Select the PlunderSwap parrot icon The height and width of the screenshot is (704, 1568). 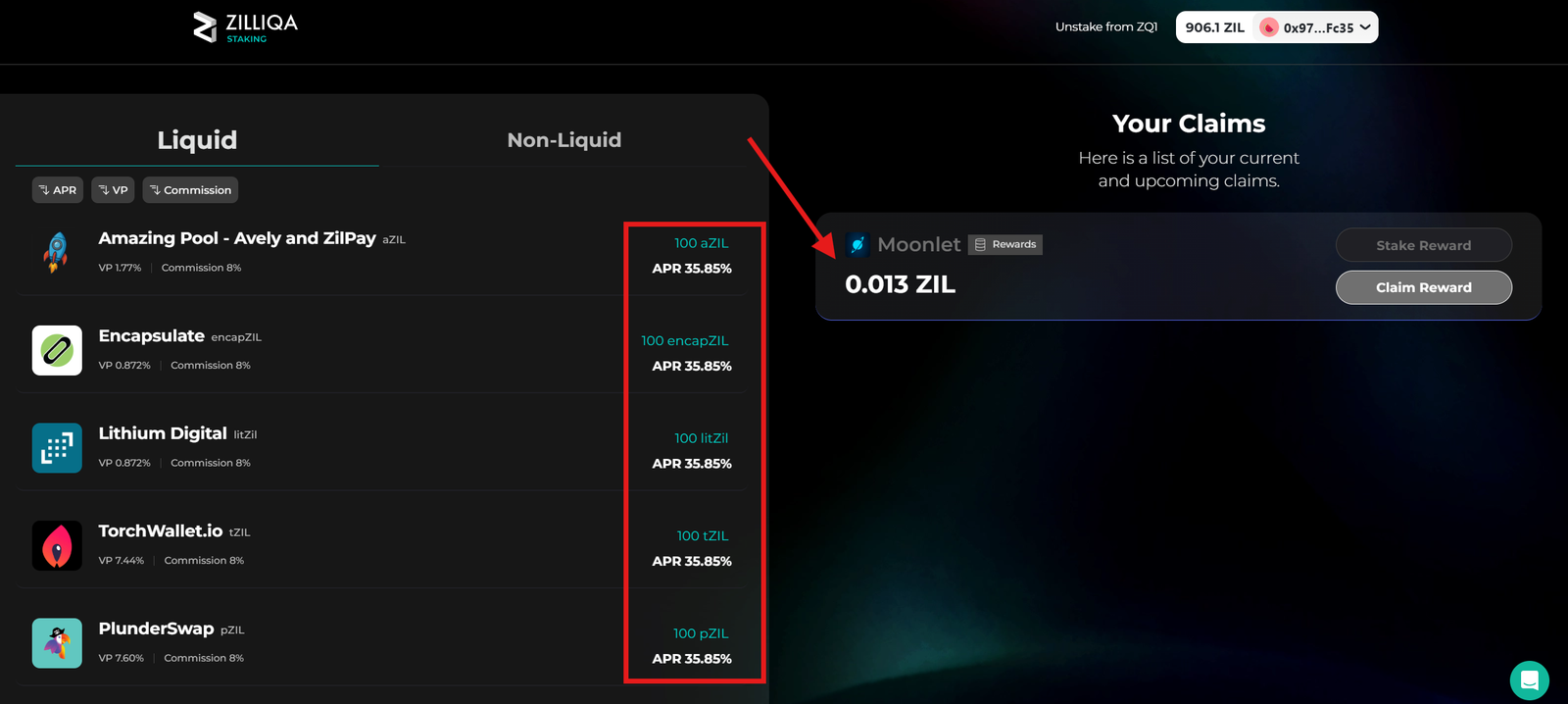[56, 643]
